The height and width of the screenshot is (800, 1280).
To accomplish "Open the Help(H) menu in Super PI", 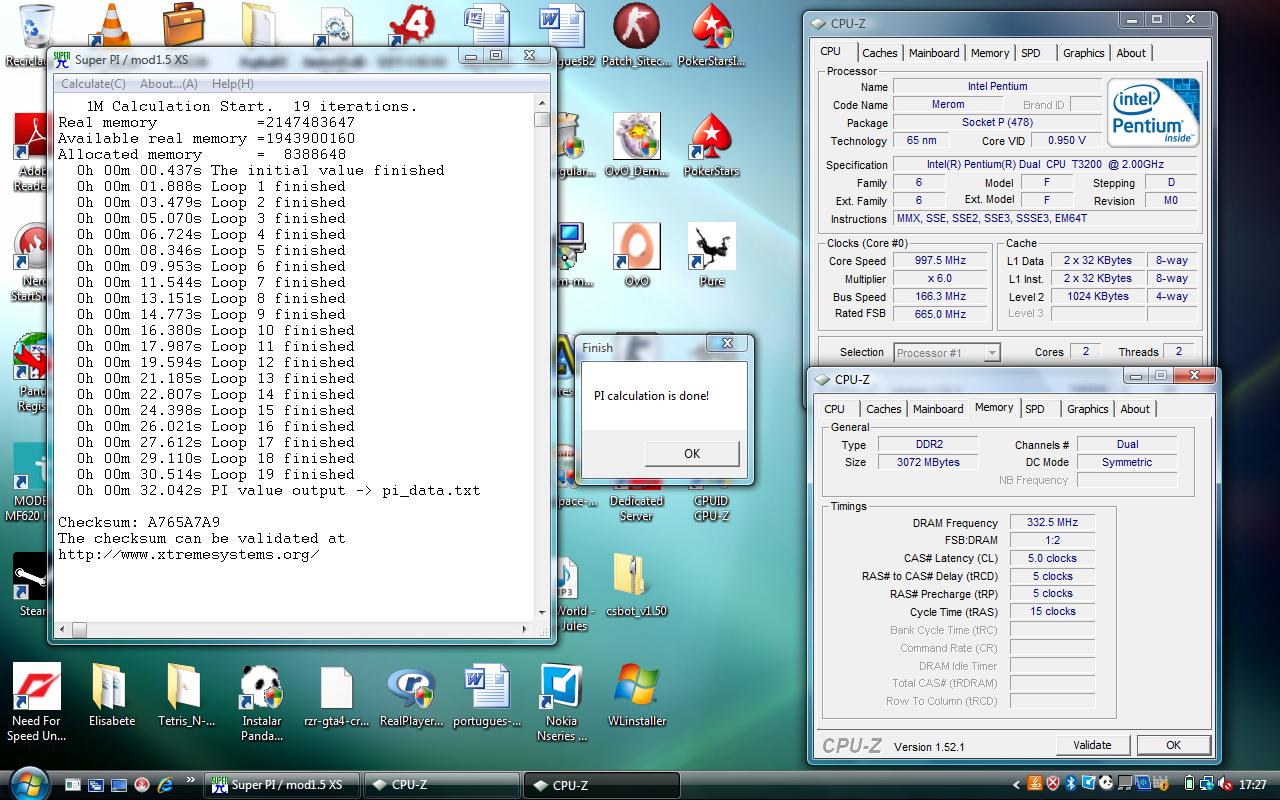I will [x=232, y=84].
